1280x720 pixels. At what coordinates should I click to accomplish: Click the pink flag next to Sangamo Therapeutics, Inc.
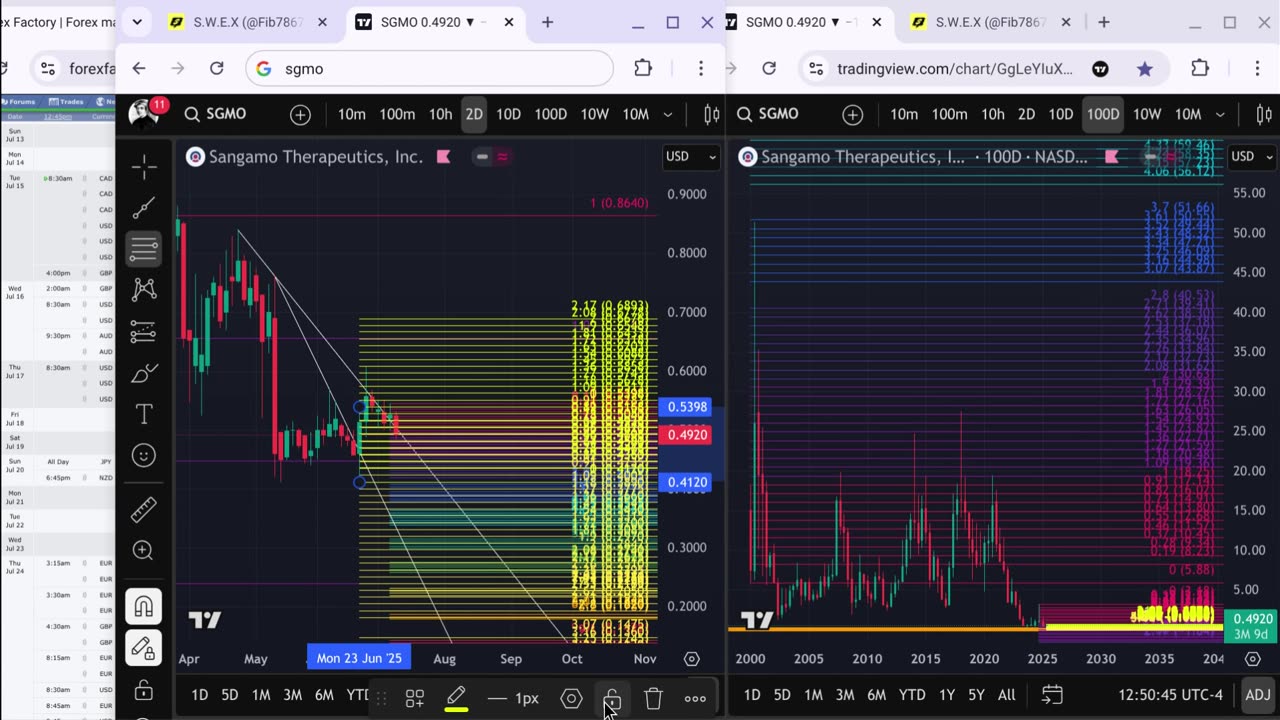443,157
